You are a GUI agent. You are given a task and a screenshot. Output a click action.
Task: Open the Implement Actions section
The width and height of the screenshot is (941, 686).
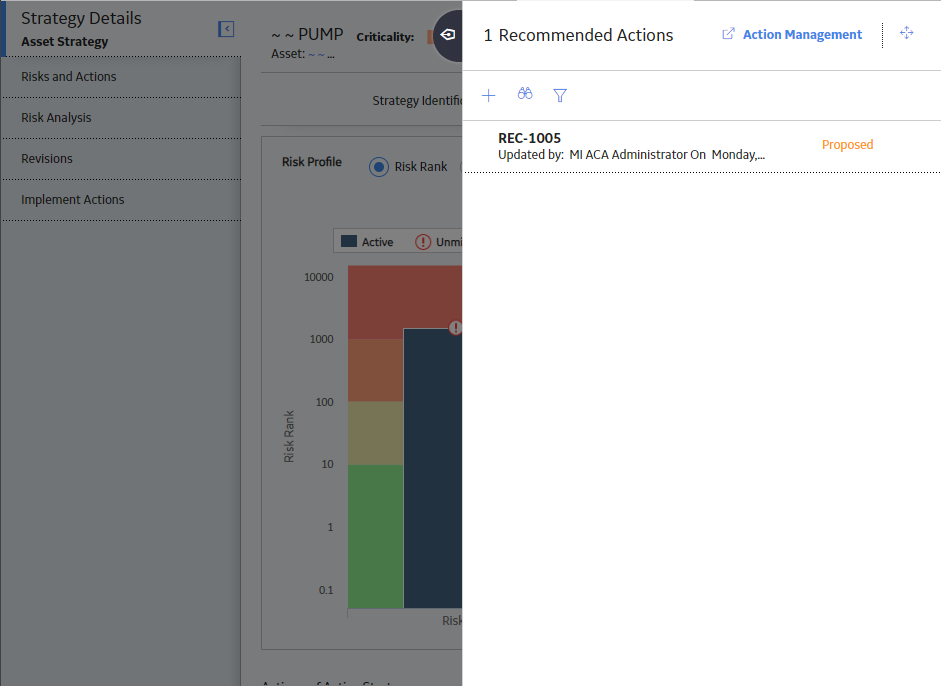pos(122,199)
